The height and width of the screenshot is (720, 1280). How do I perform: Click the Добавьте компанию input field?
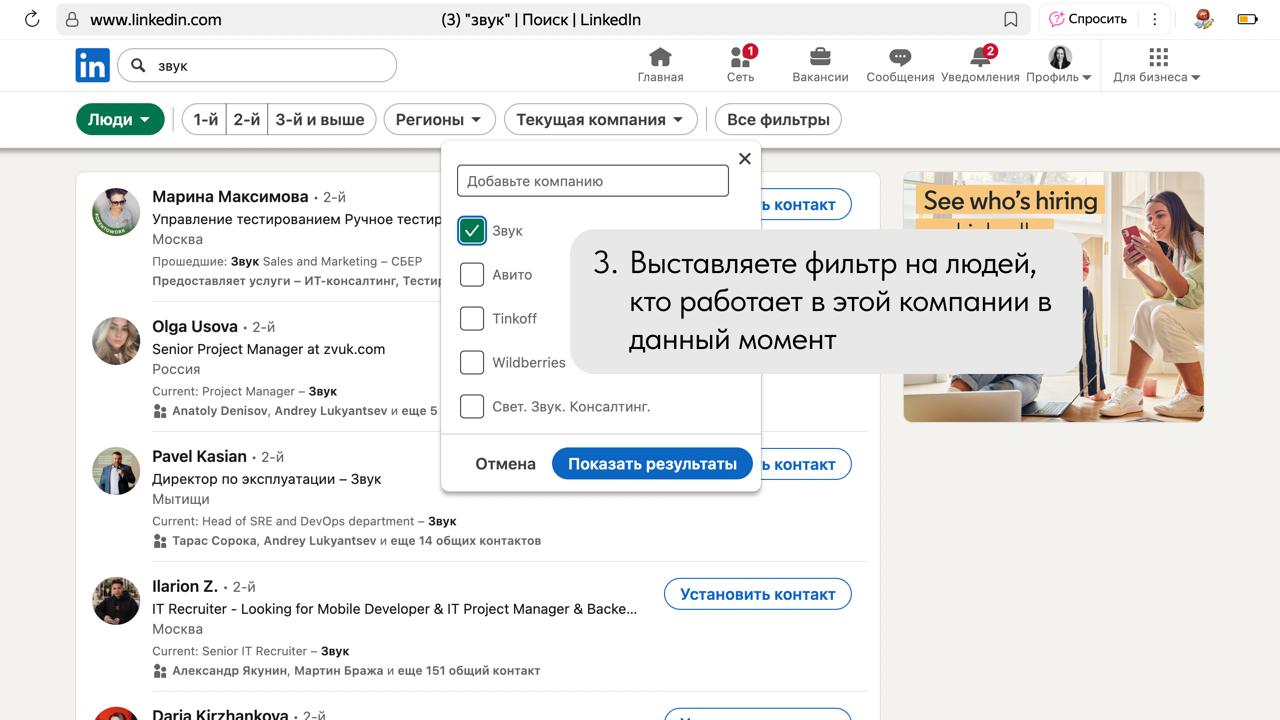click(593, 181)
